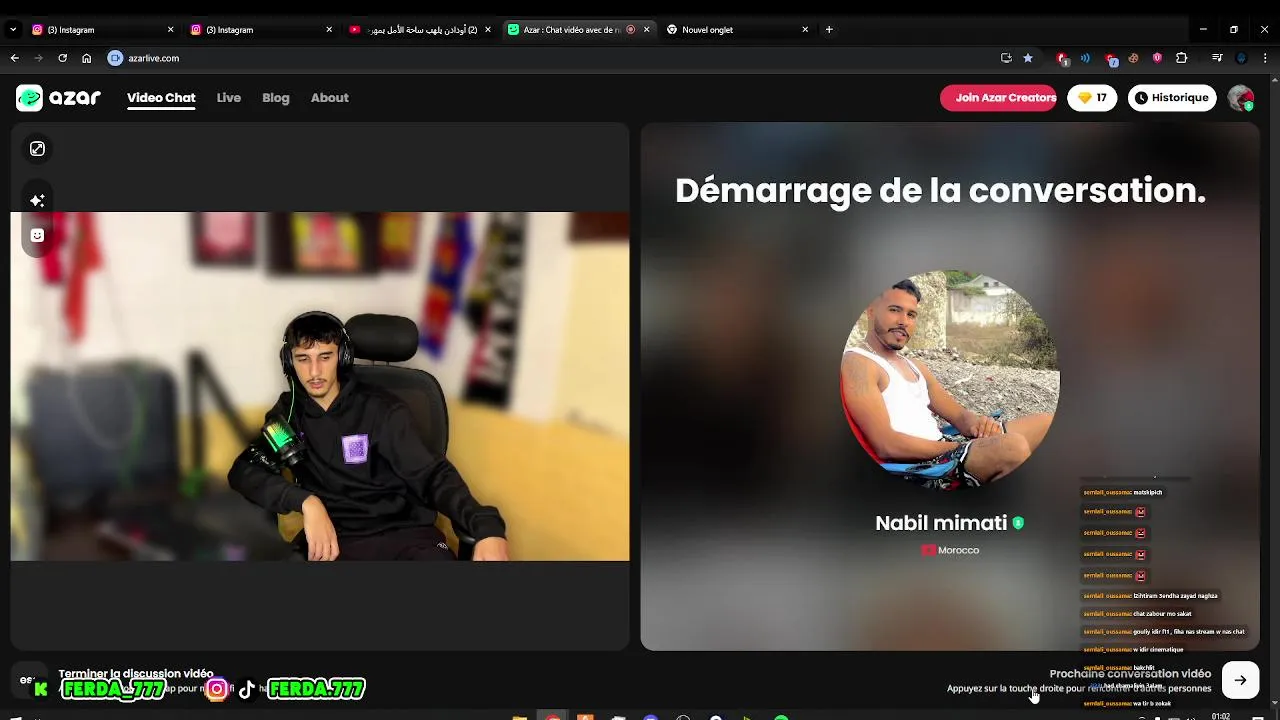This screenshot has height=720, width=1280.
Task: Click the recording indicator on Azar tab
Action: [x=630, y=30]
